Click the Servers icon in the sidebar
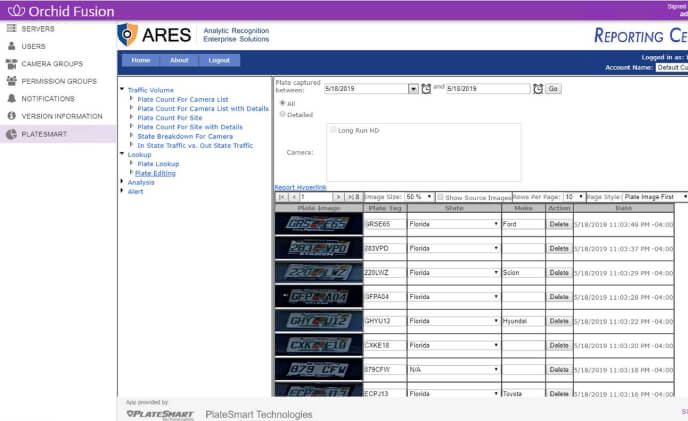This screenshot has width=688, height=421. pos(11,29)
